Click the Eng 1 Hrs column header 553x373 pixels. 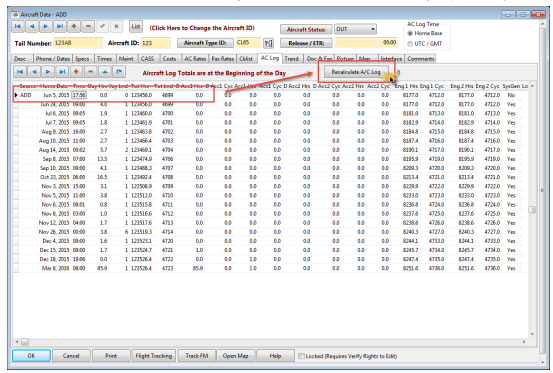[x=406, y=86]
